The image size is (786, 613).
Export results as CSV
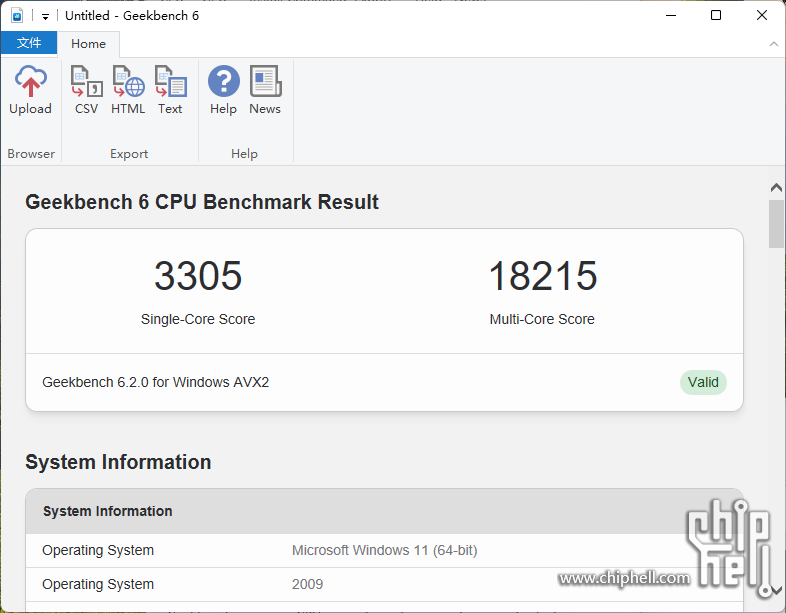(86, 90)
